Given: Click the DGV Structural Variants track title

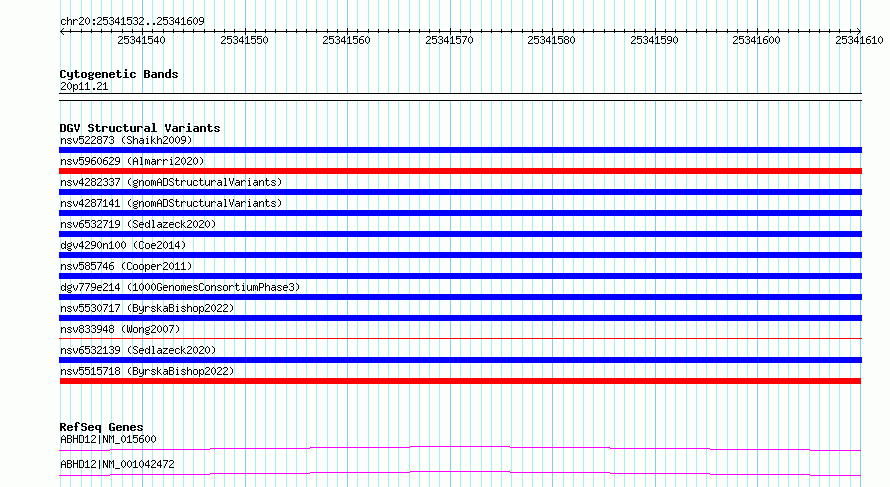Looking at the screenshot, I should (x=140, y=128).
